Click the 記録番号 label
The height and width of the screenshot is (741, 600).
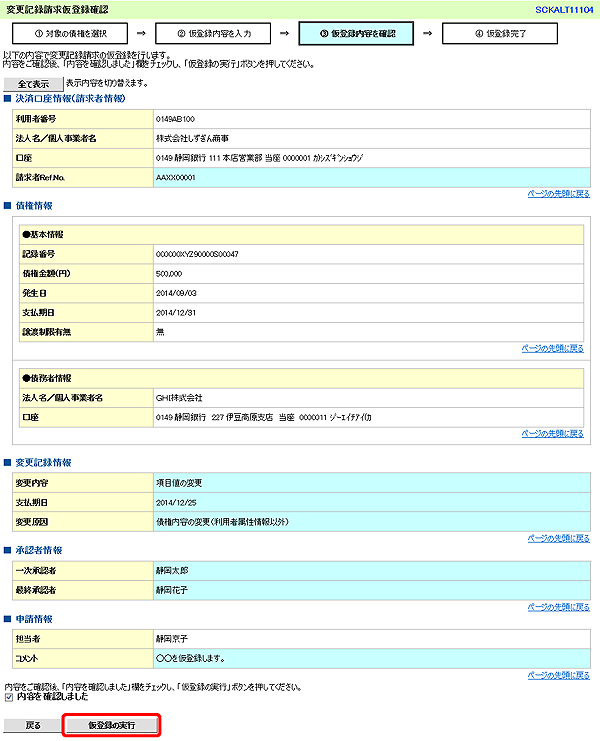pyautogui.click(x=39, y=254)
